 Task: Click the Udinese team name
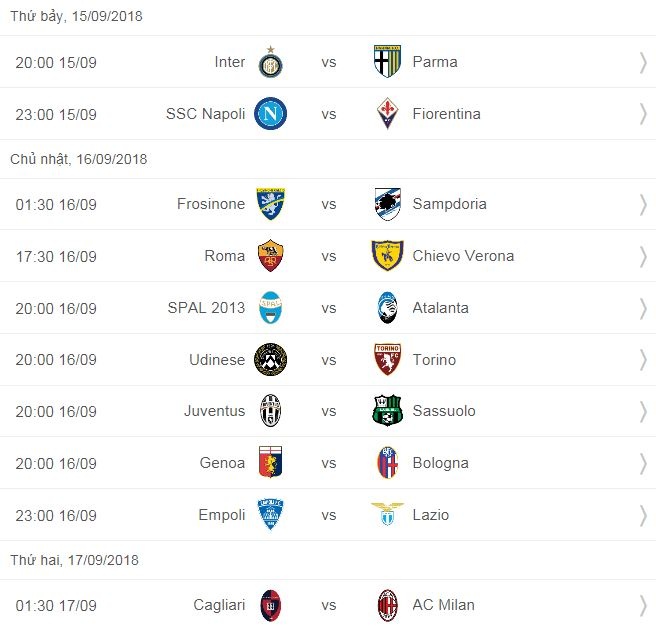217,360
